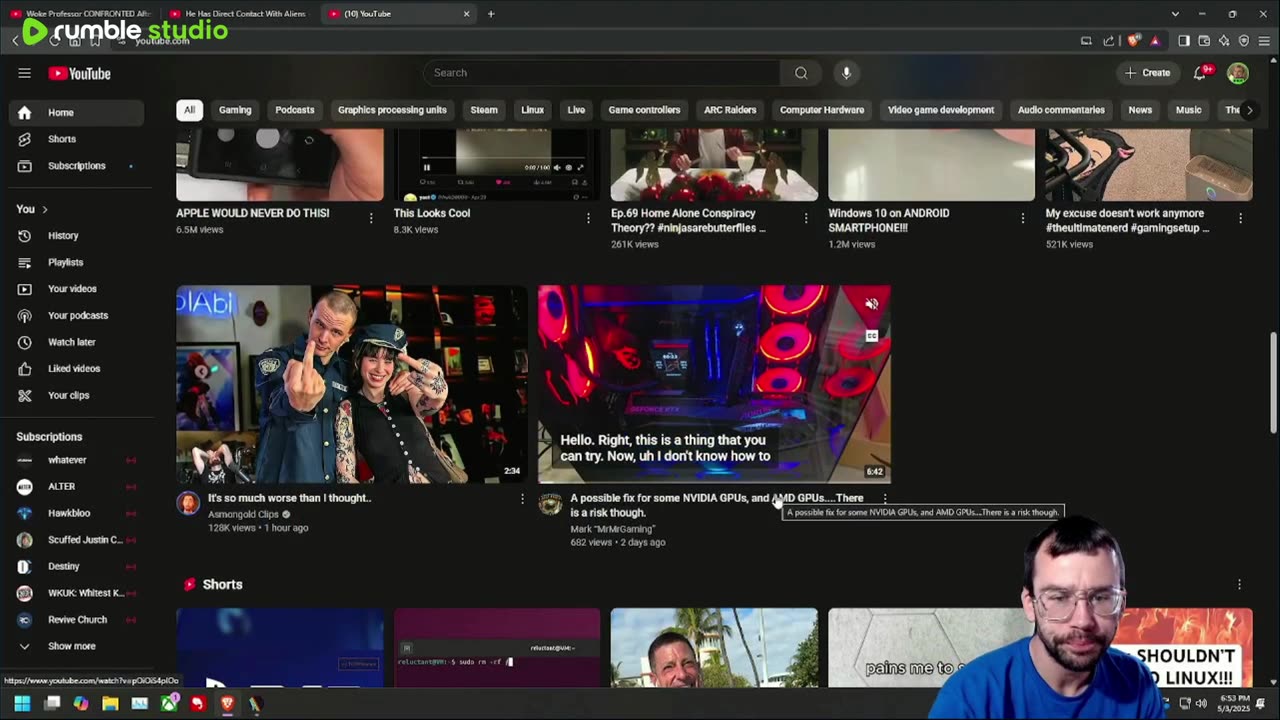1280x720 pixels.
Task: Expand subscriptions with Show more
Action: (77, 646)
